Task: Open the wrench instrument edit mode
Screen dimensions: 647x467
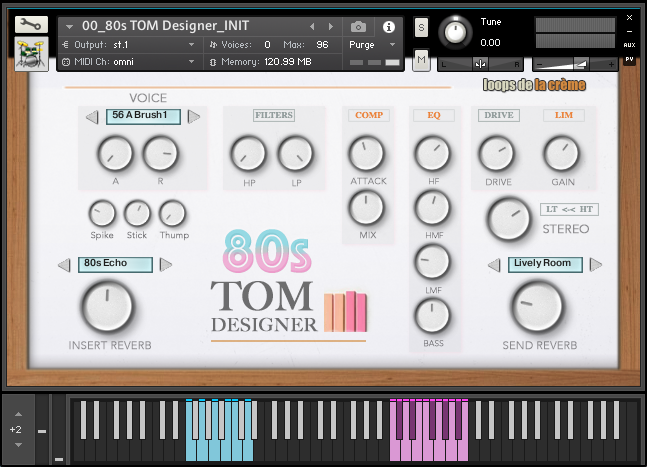Action: (x=31, y=25)
